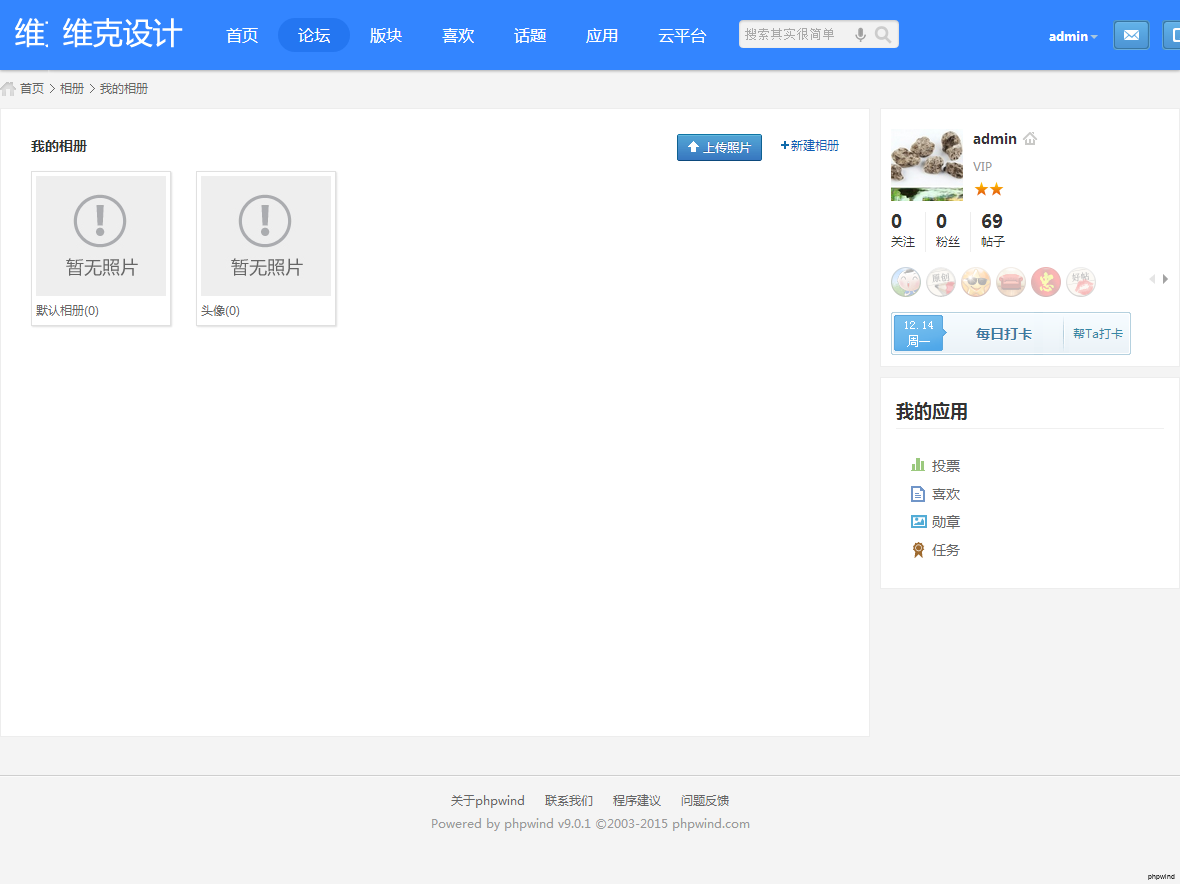This screenshot has width=1180, height=884.
Task: Open the 勋章 app from sidebar
Action: pos(945,522)
